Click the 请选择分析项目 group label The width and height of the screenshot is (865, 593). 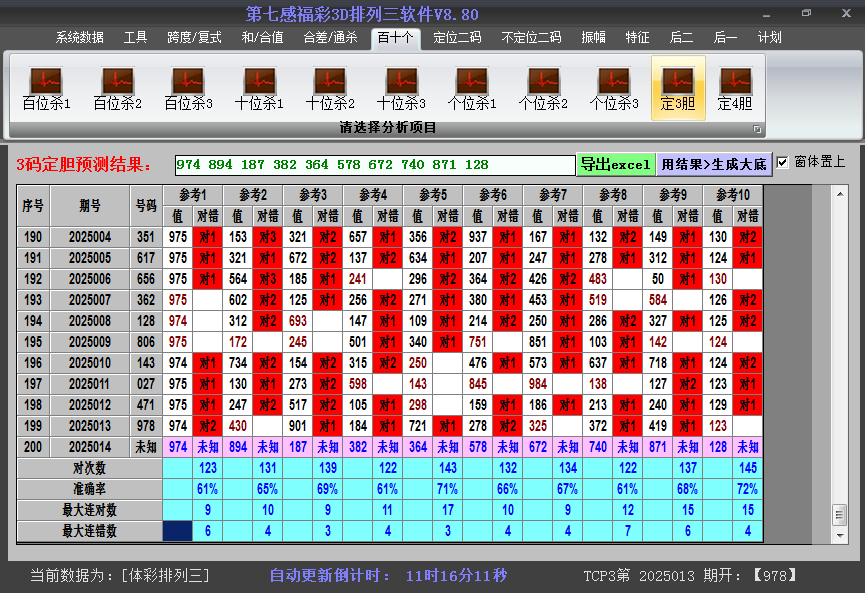388,128
